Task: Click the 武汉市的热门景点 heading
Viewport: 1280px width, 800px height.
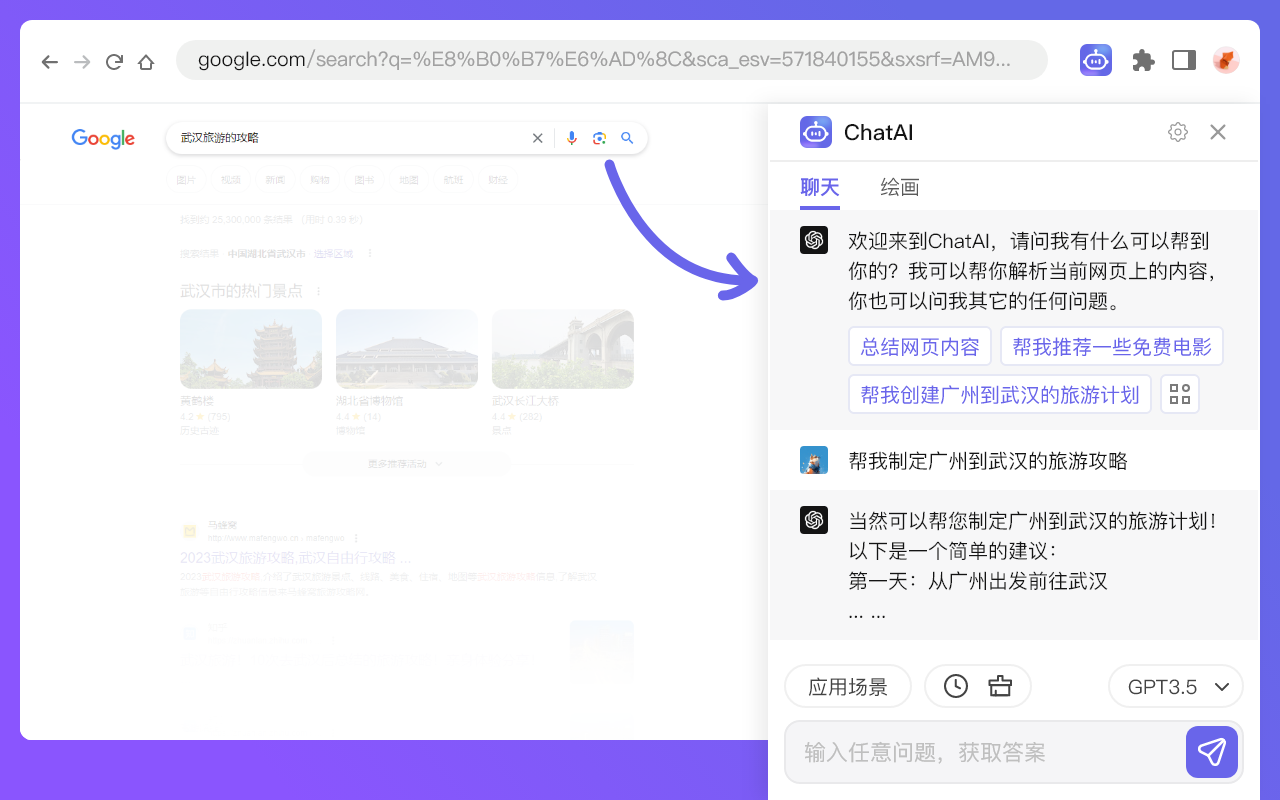Action: [241, 291]
